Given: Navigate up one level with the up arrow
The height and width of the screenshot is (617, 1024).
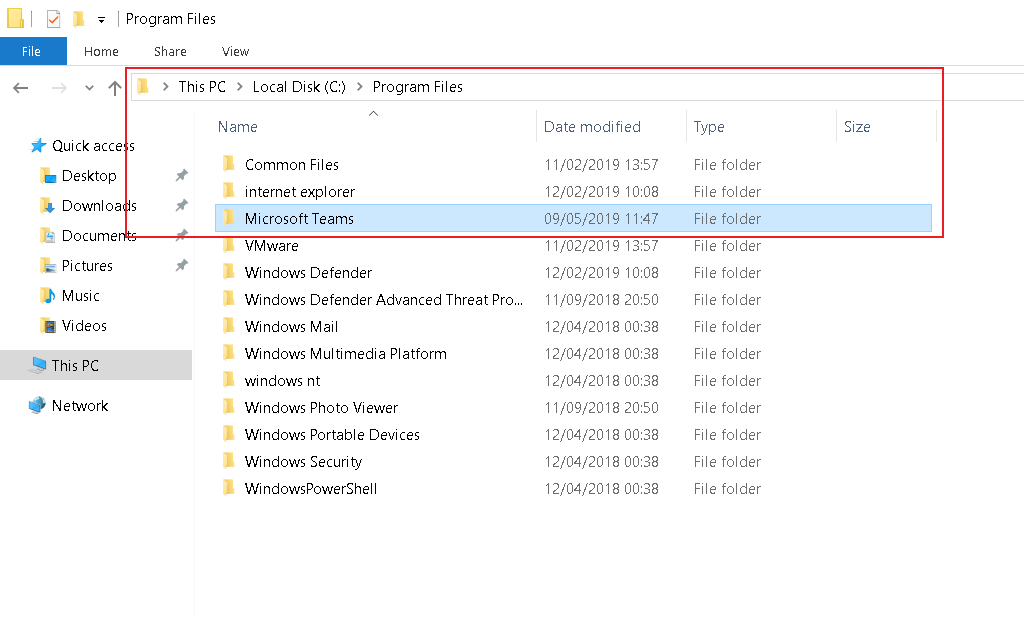Looking at the screenshot, I should [115, 87].
